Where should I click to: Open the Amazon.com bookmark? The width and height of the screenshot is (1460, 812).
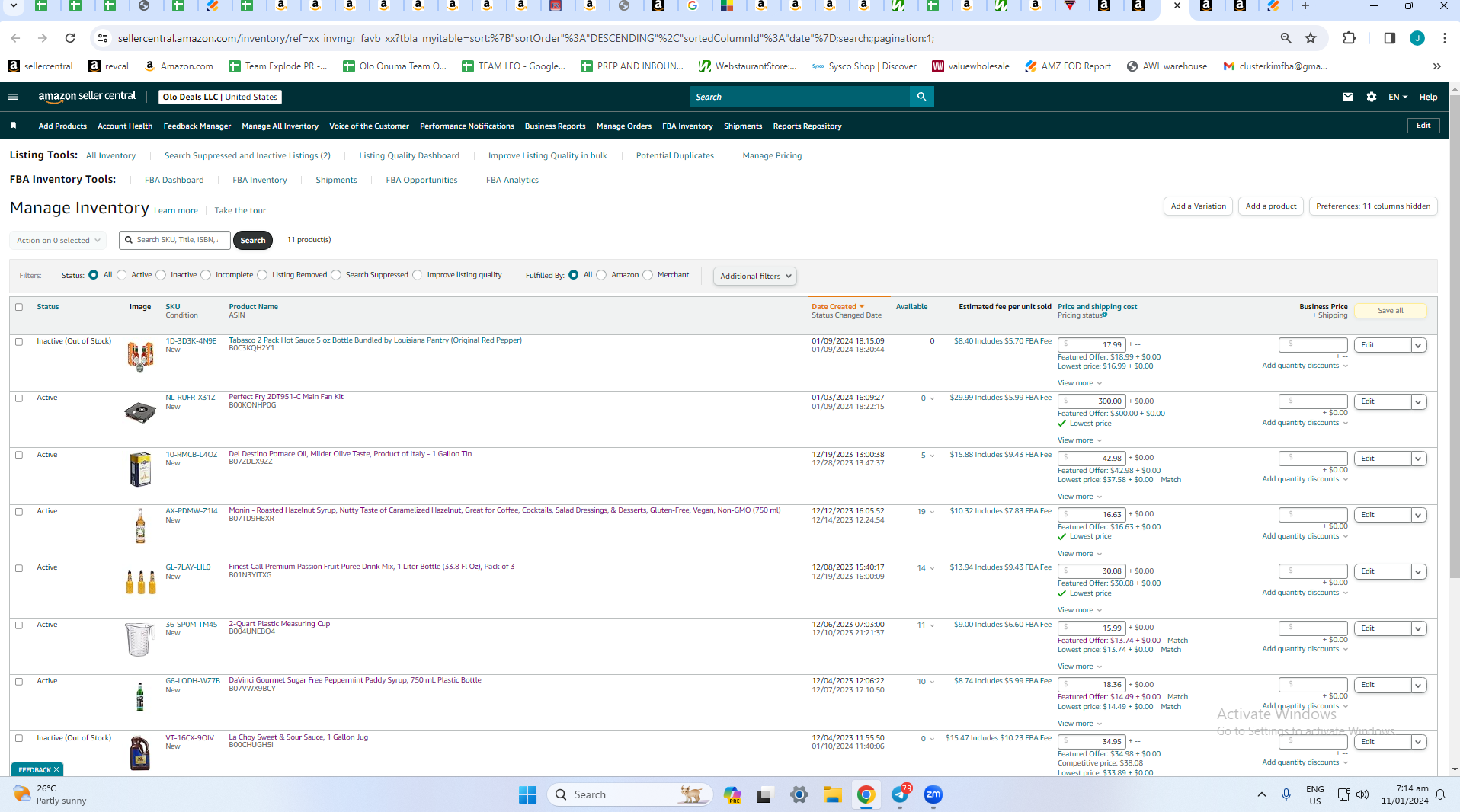point(179,66)
